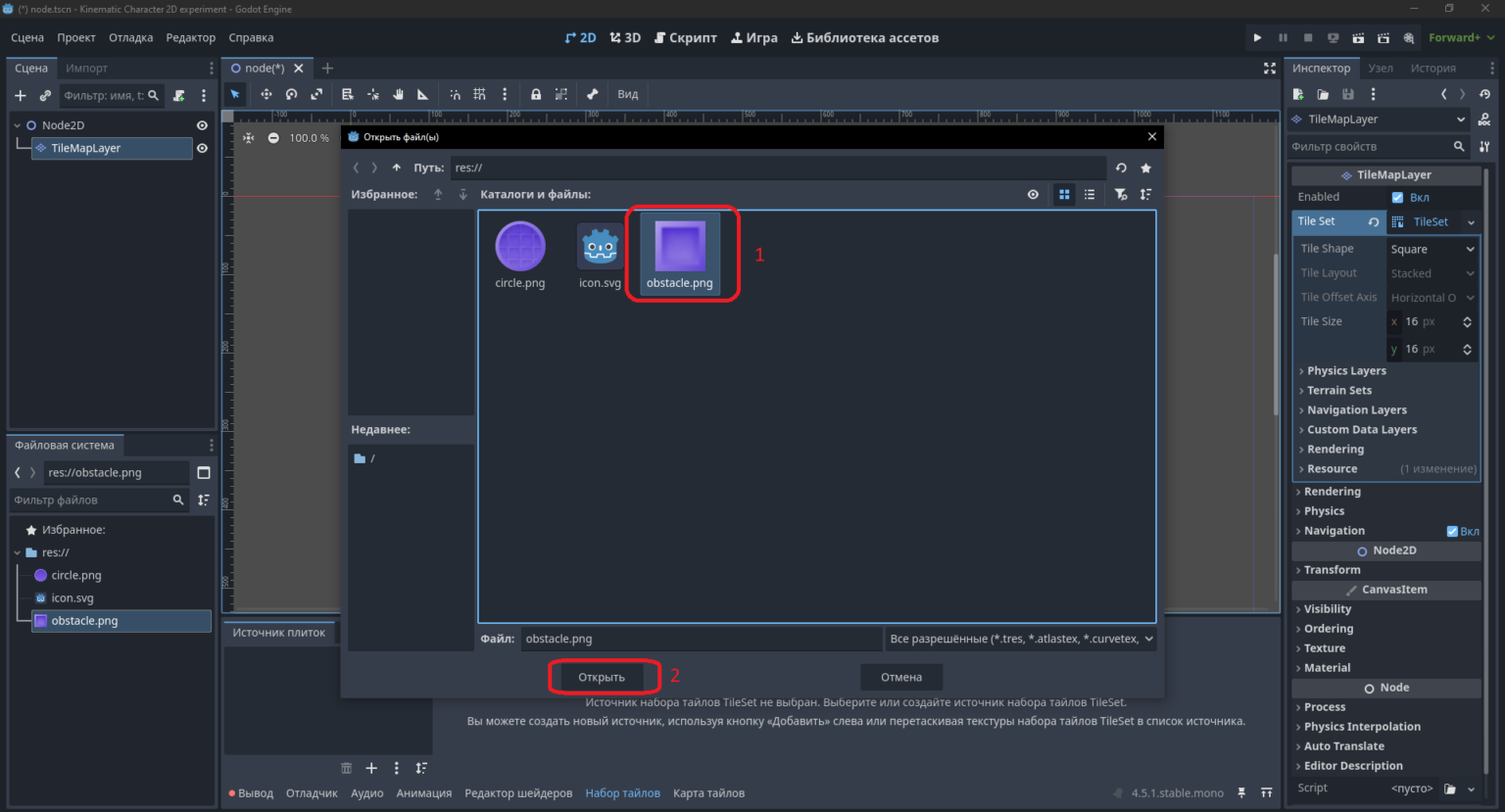This screenshot has width=1505, height=812.
Task: Select the Move tool in toolbar
Action: click(266, 95)
